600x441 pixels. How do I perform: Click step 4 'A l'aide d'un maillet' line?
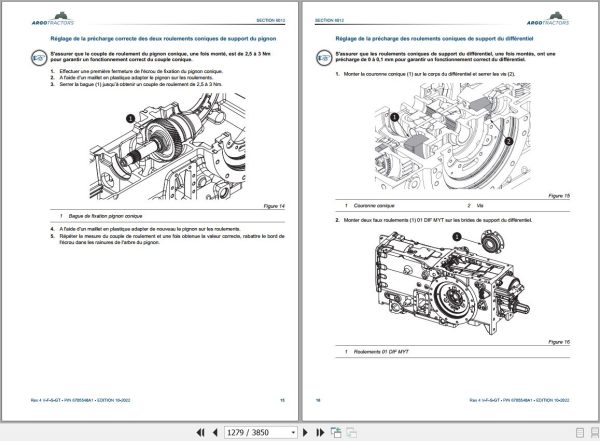(x=146, y=229)
